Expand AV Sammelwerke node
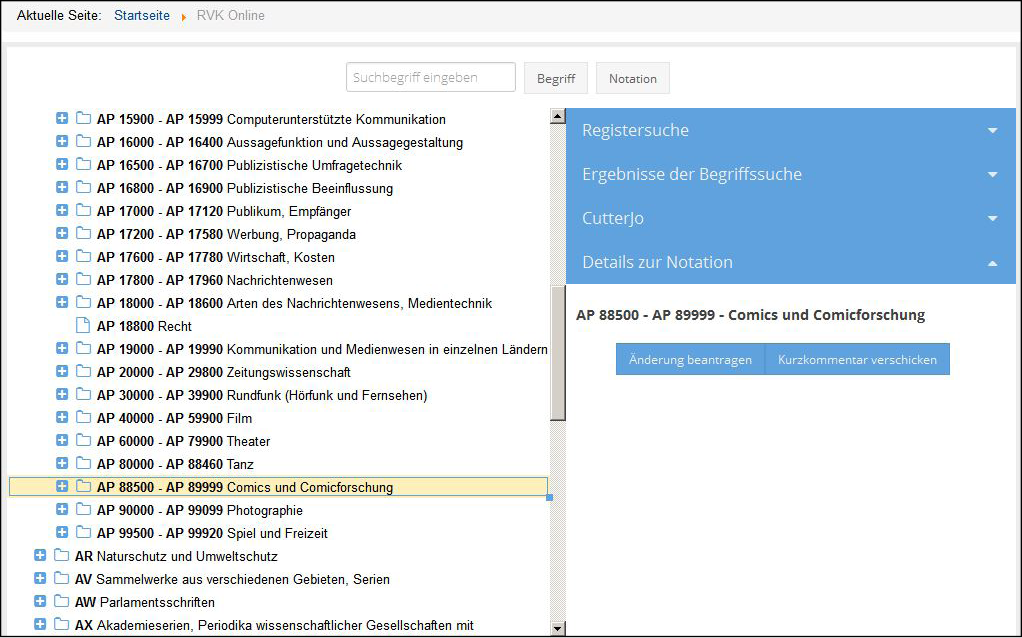Viewport: 1022px width, 638px height. [x=40, y=578]
